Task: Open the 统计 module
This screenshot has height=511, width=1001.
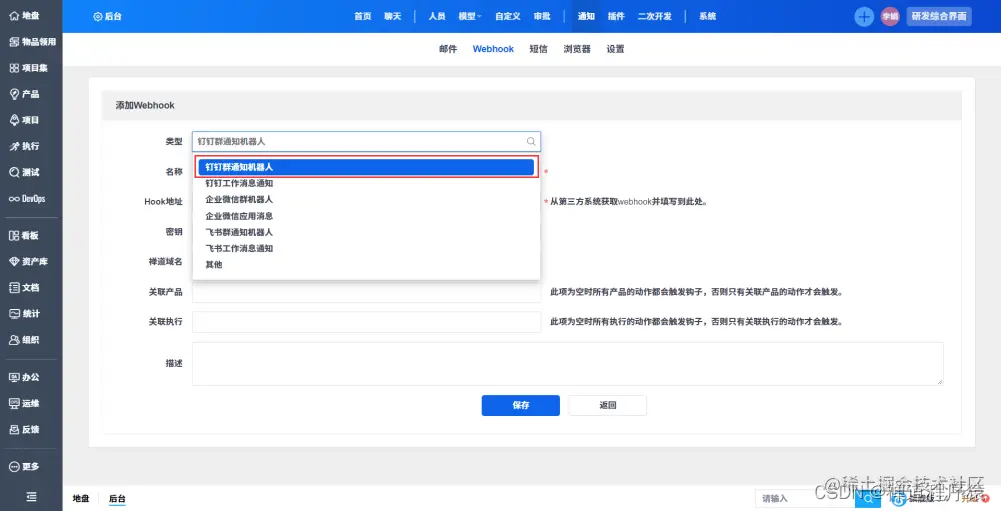Action: pos(24,314)
